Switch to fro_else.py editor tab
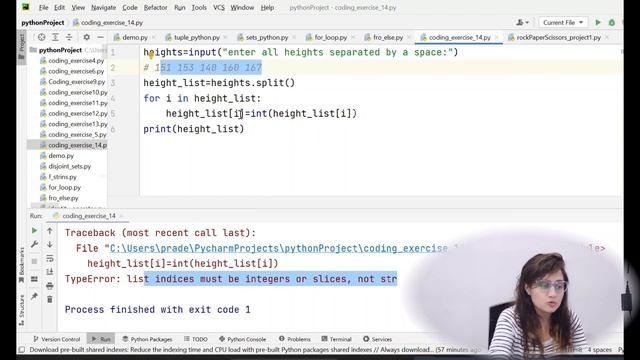 (388, 37)
